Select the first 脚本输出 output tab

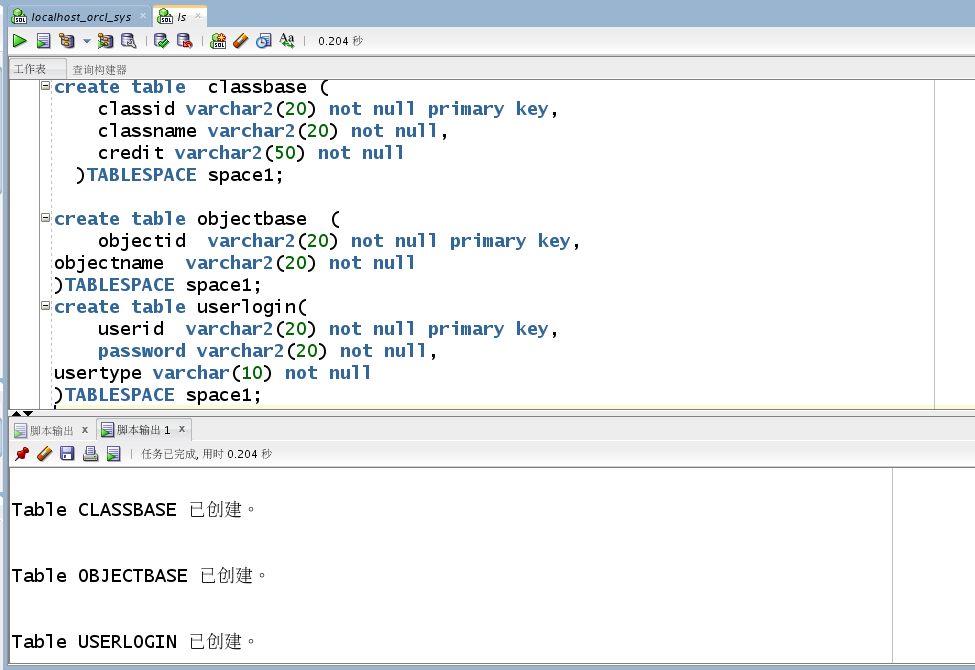click(52, 430)
